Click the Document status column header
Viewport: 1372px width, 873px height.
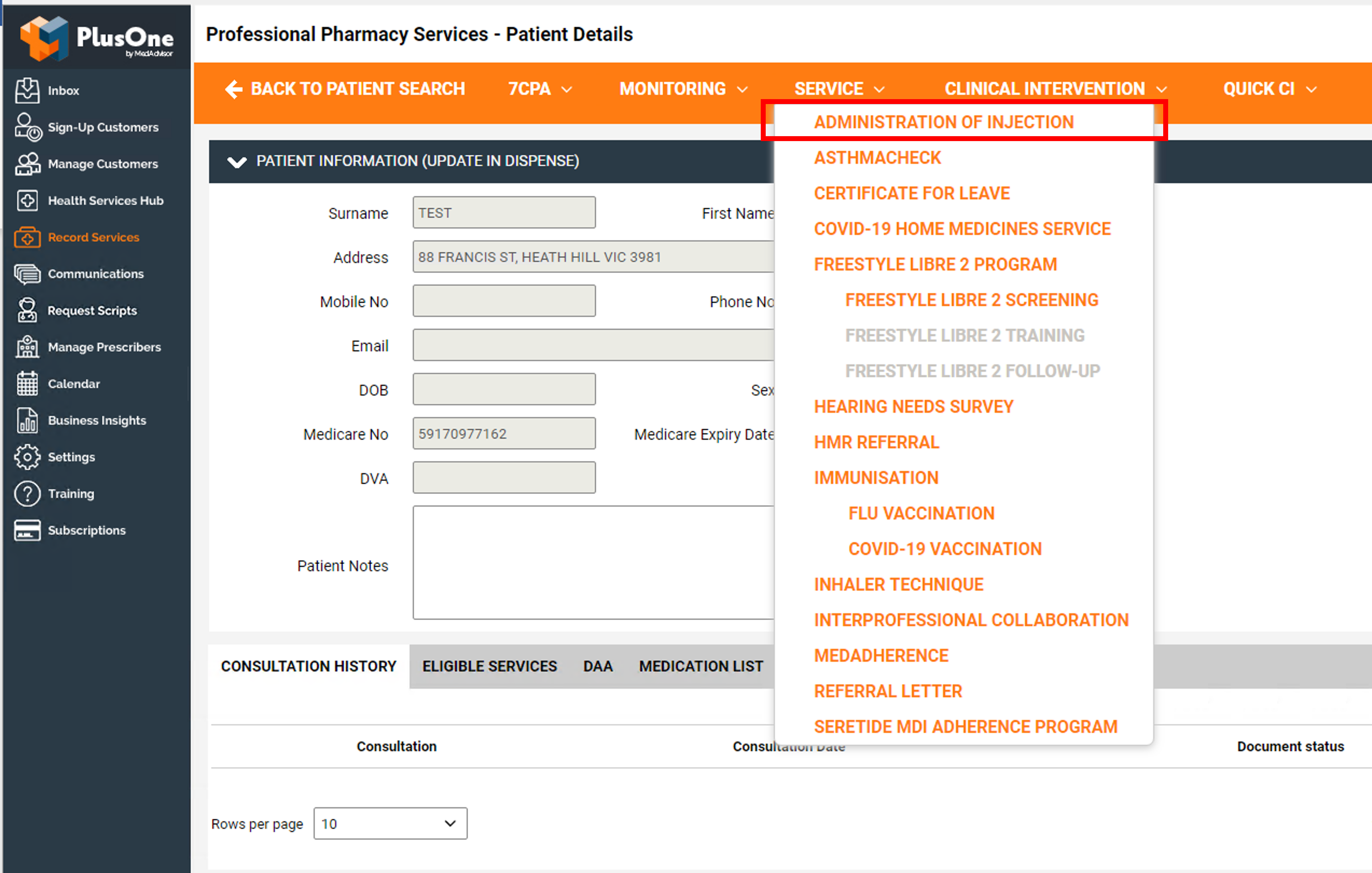click(1291, 746)
